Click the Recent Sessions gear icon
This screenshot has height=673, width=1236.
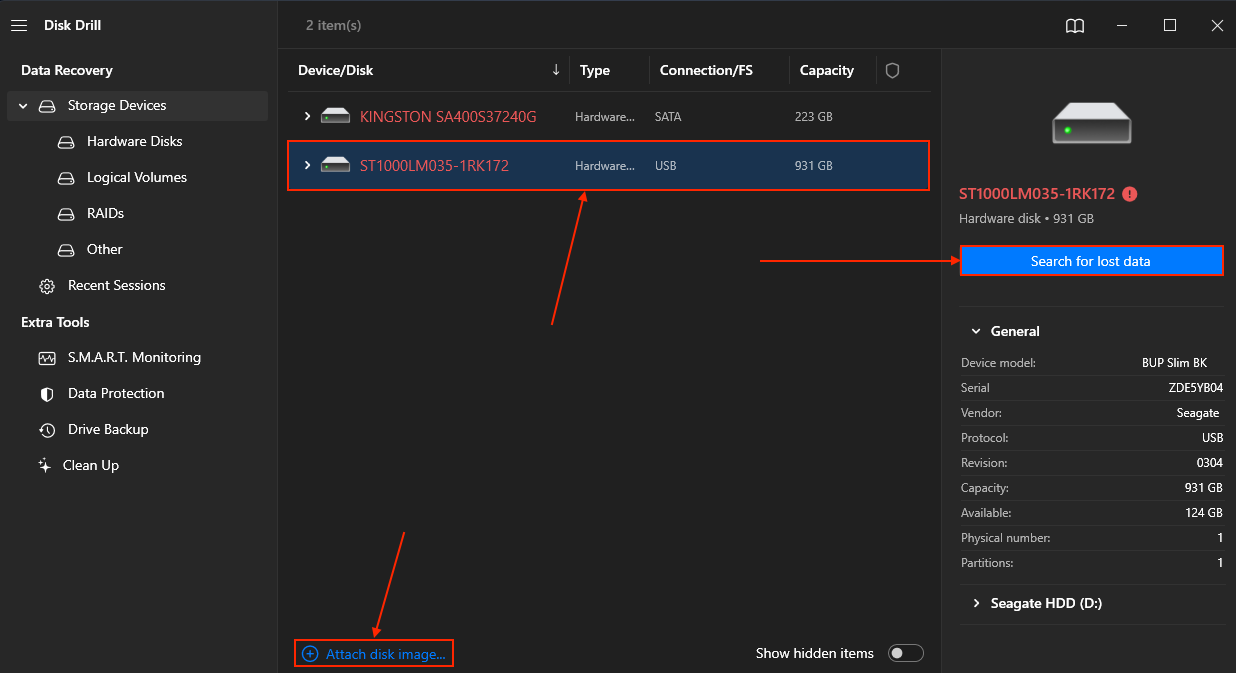[47, 286]
